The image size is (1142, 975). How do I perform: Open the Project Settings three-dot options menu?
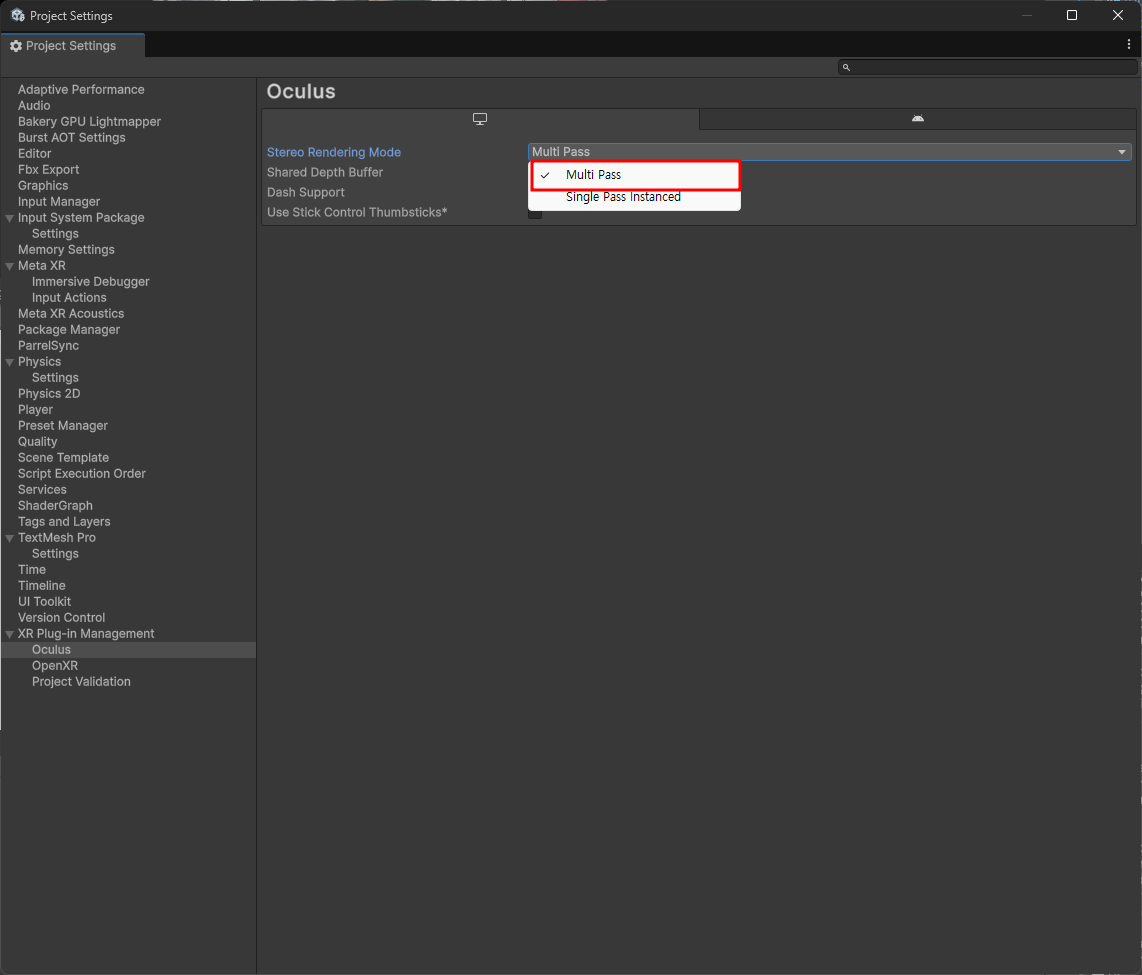[1129, 44]
